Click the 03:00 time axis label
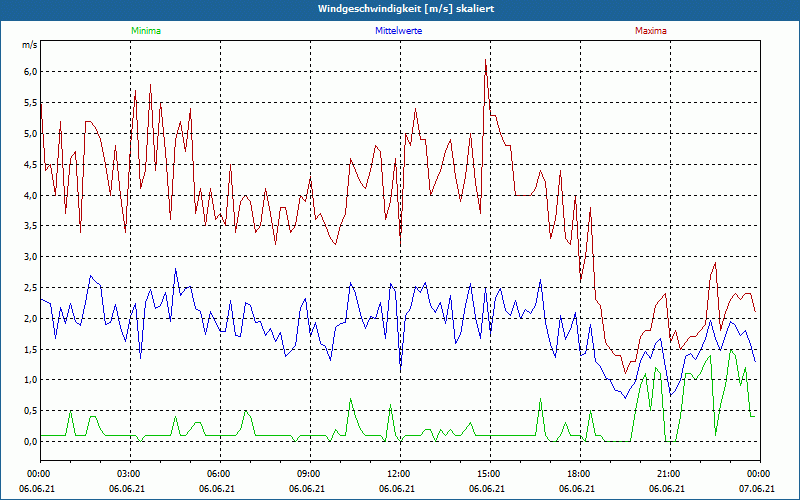 pos(129,474)
